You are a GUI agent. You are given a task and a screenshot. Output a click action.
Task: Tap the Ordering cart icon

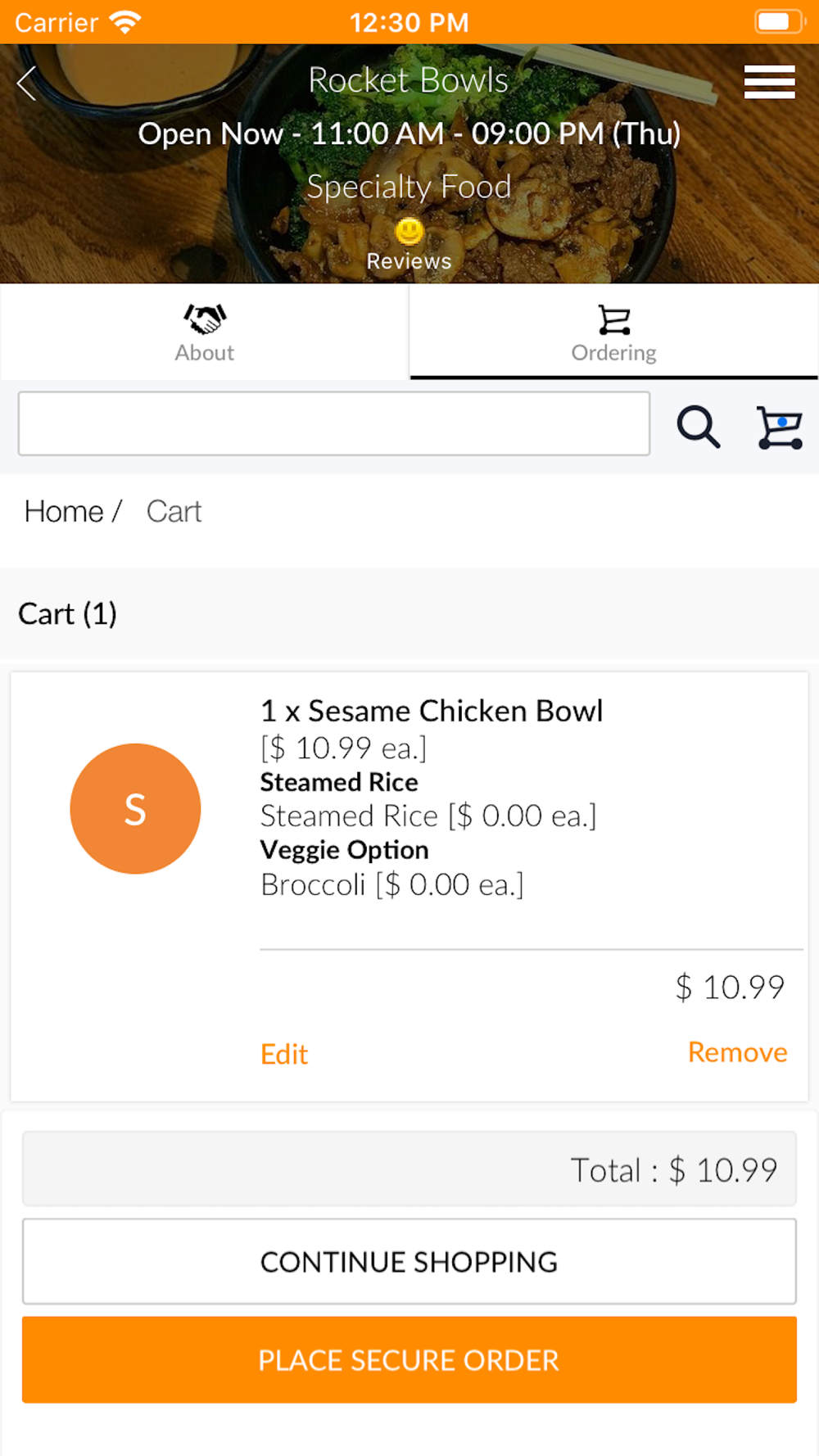click(x=614, y=319)
